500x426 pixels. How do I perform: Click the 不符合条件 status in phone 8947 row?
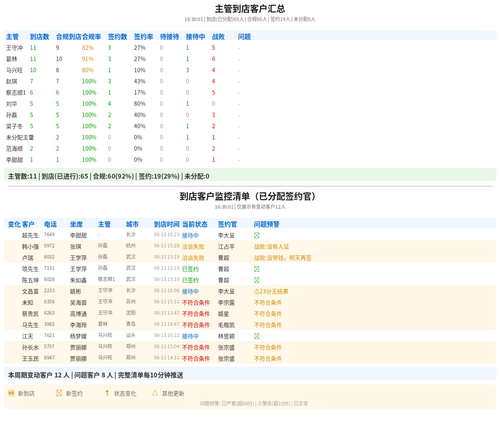click(x=196, y=359)
